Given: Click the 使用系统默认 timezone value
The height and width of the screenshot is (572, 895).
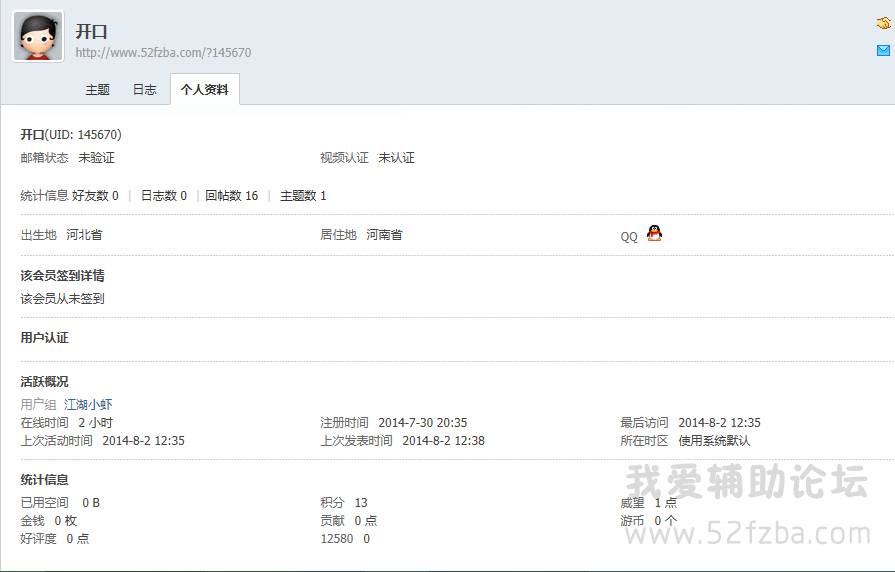Looking at the screenshot, I should 714,441.
